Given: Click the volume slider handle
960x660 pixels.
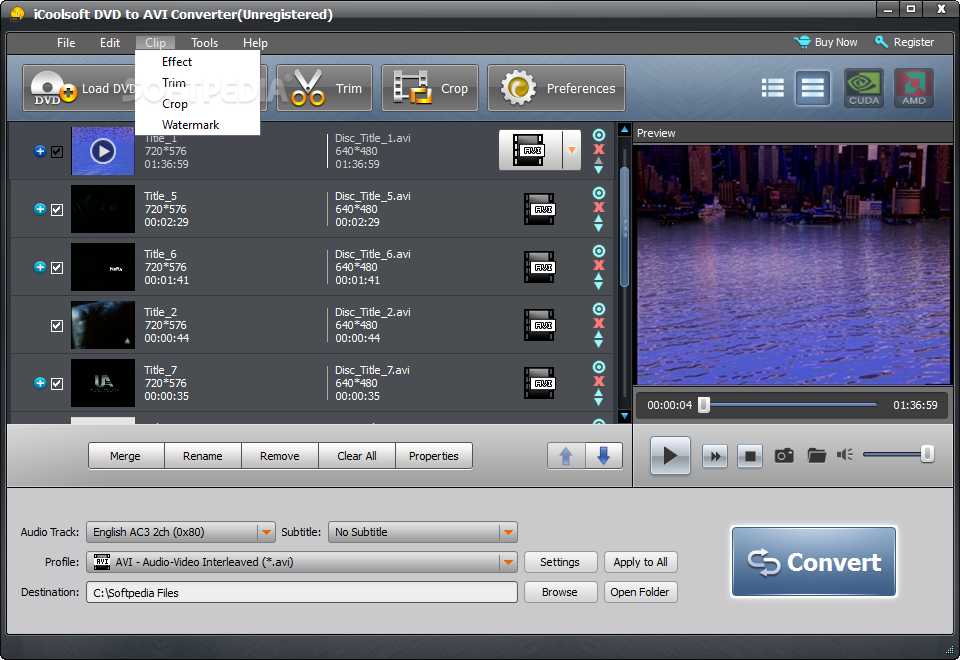Looking at the screenshot, I should [928, 454].
